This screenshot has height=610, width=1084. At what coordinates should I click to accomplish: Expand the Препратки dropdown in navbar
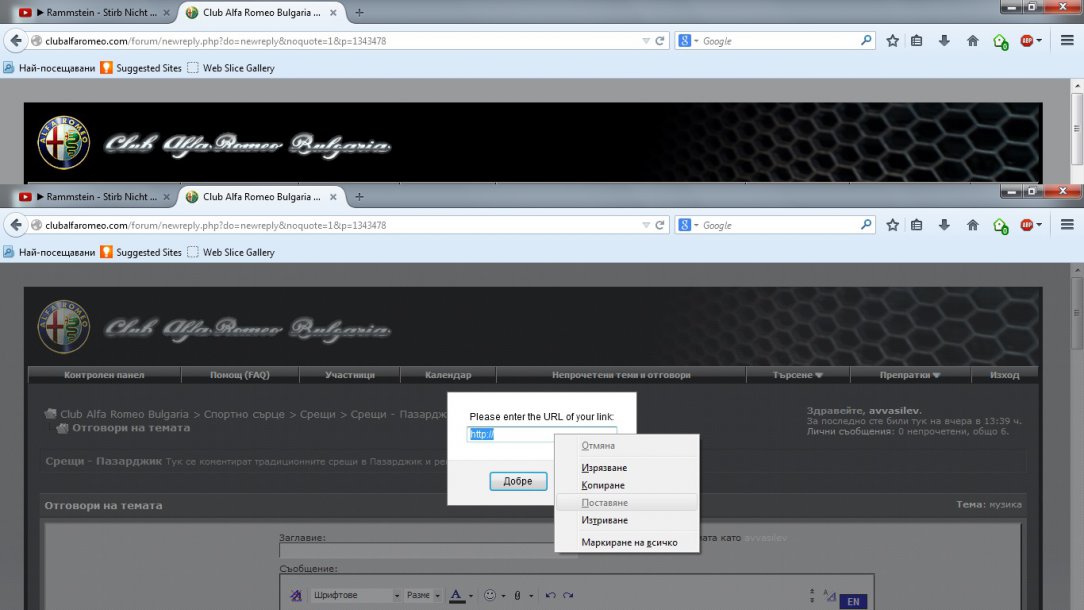(909, 375)
